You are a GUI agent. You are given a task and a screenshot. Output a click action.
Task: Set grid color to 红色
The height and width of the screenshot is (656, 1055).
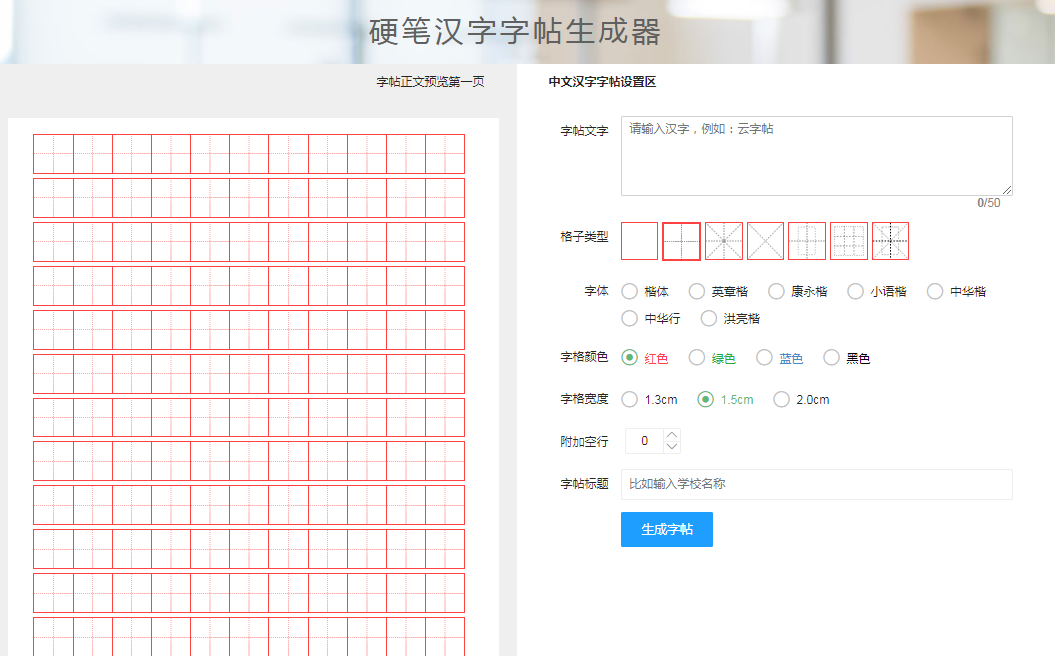pyautogui.click(x=645, y=358)
